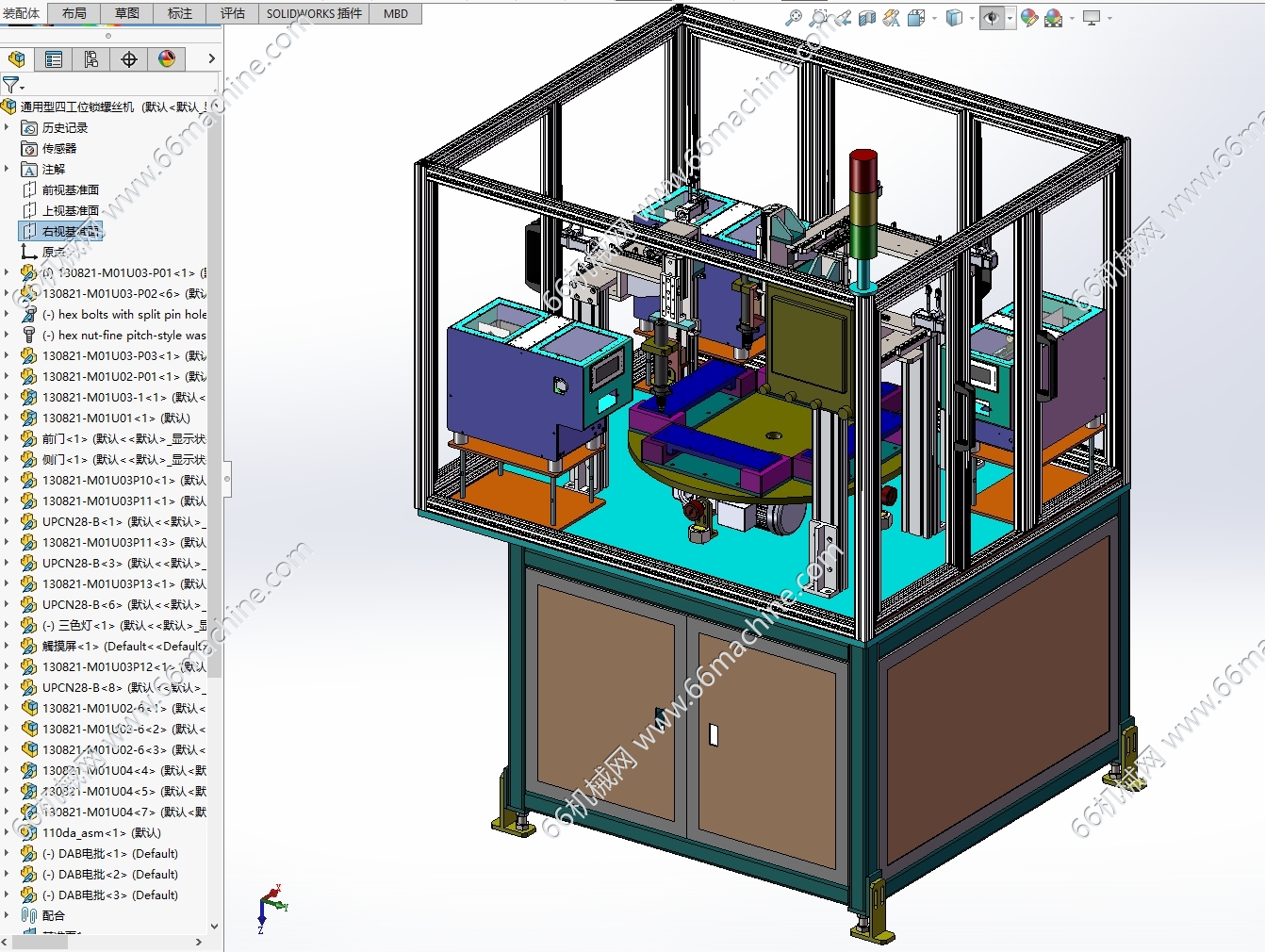Expand the 110da_asm<1> subassembly
This screenshot has height=952, width=1265.
(x=7, y=832)
